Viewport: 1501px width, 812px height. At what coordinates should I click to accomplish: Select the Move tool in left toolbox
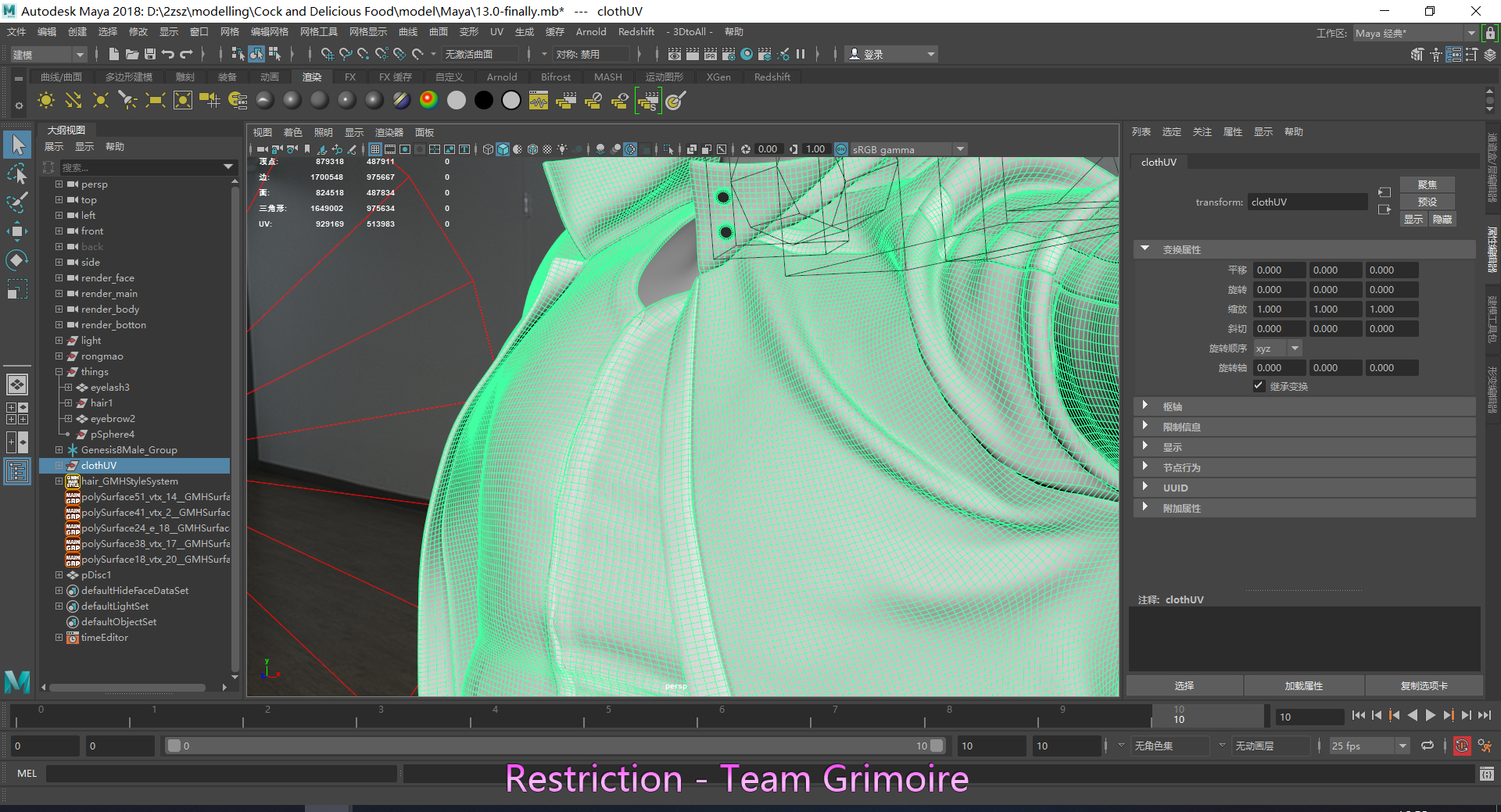[17, 231]
